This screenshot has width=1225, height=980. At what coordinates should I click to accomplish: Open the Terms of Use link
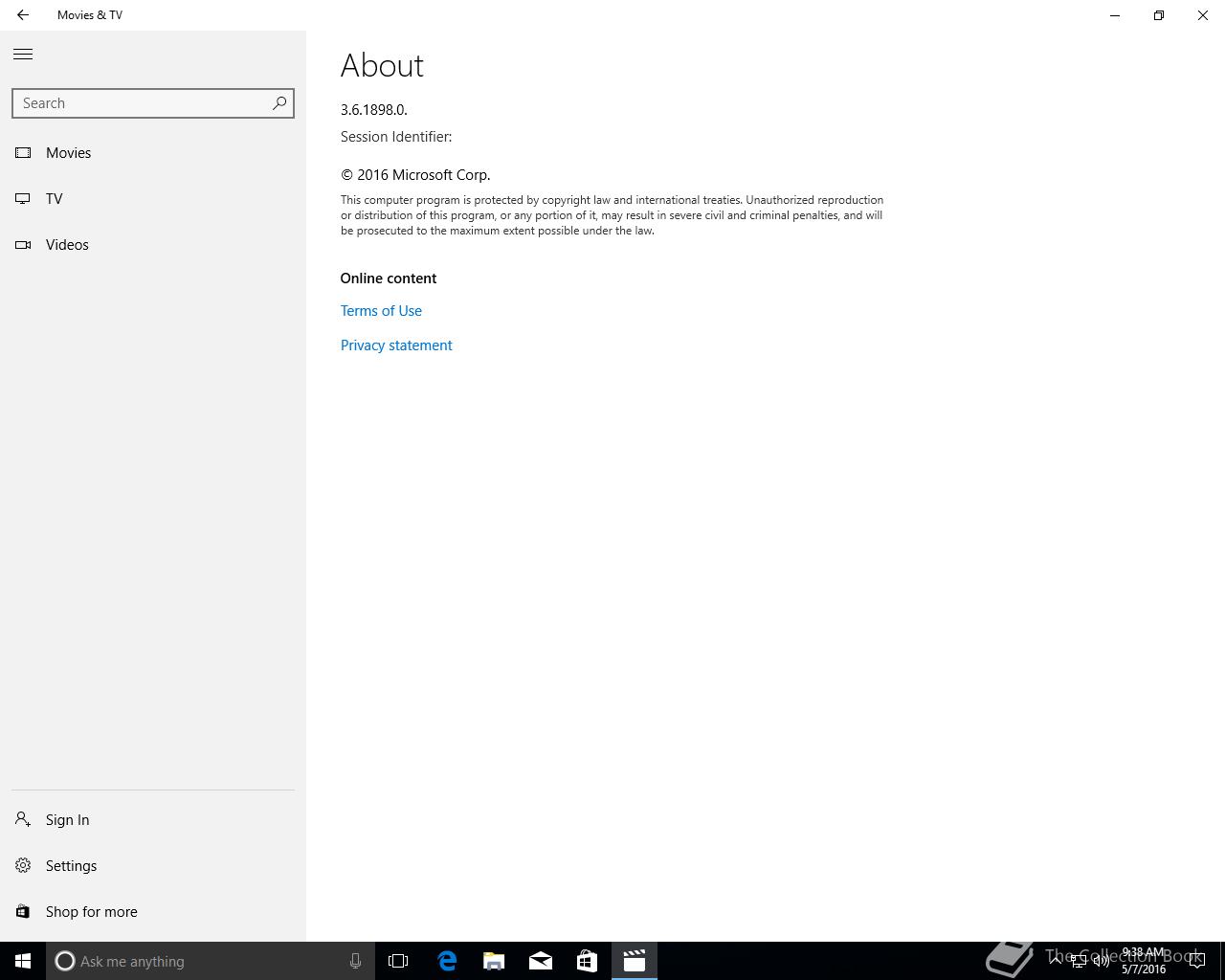(381, 311)
